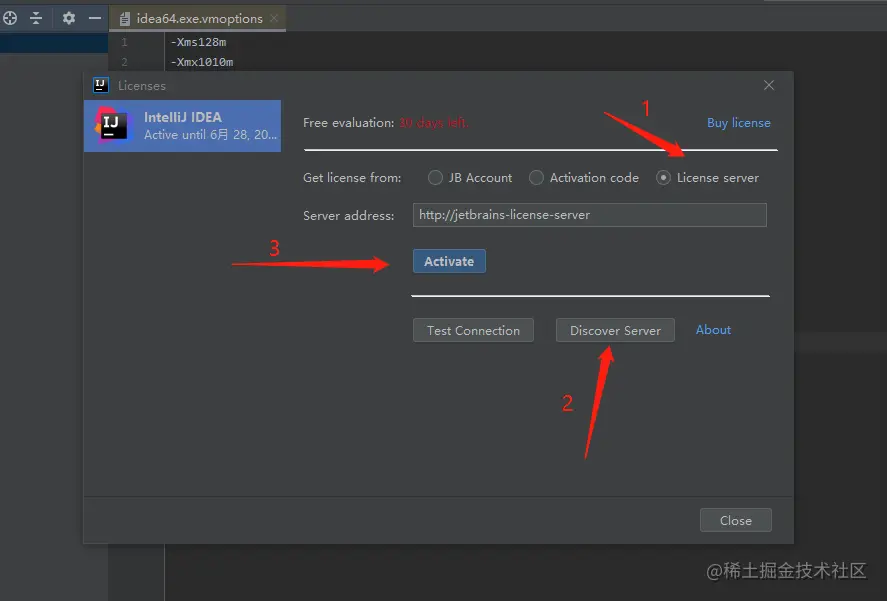
Task: Open the About link
Action: click(713, 330)
